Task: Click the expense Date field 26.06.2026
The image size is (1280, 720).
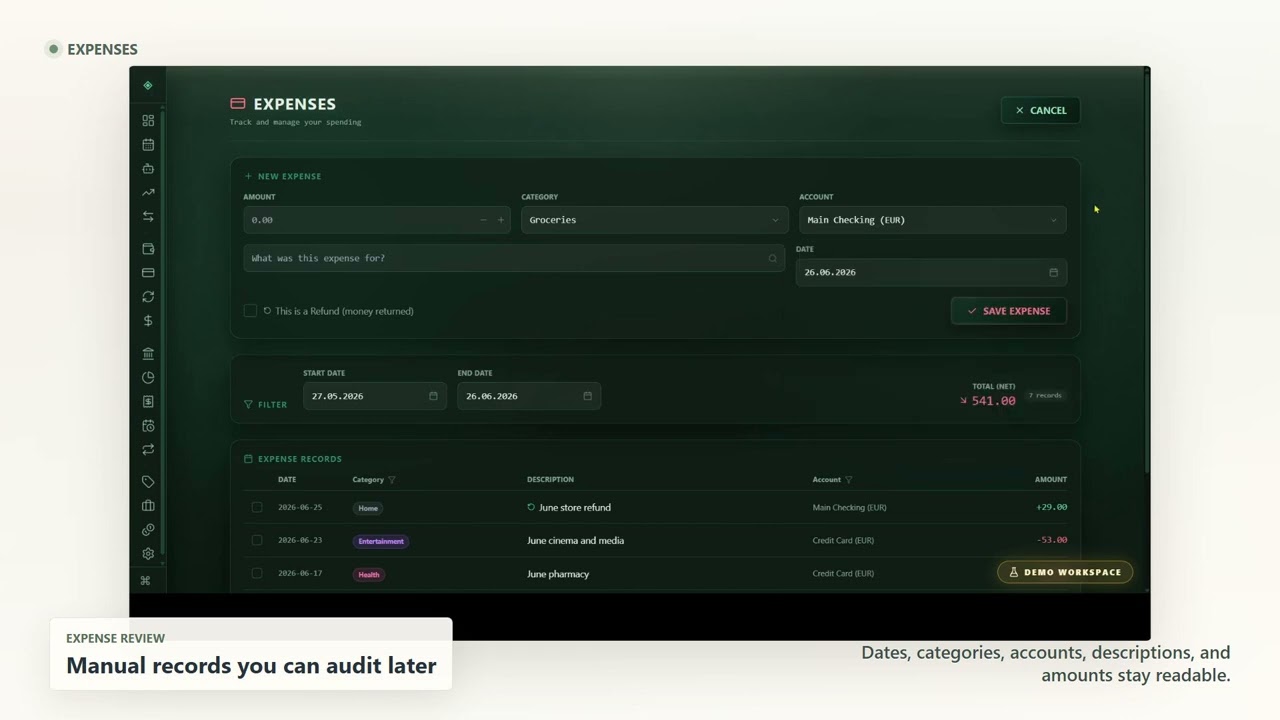Action: 931,272
